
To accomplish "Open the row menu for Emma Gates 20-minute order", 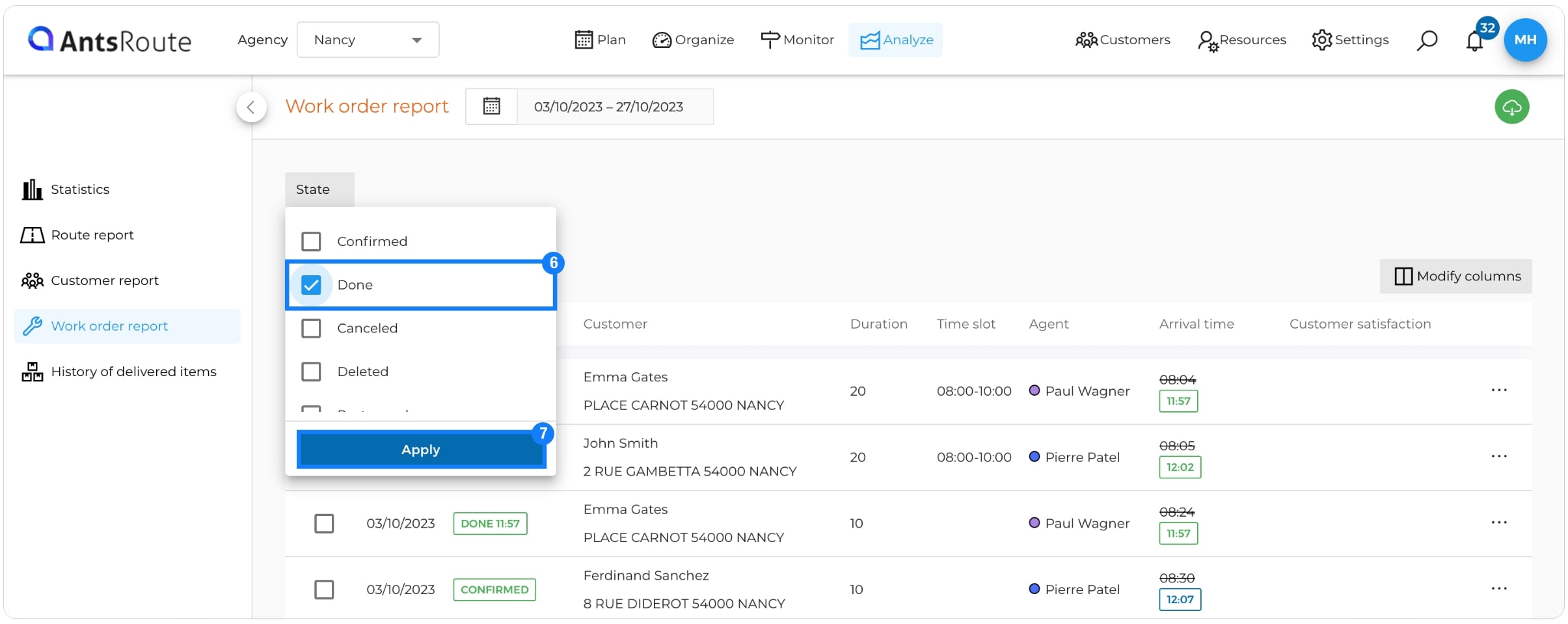I will (x=1499, y=390).
